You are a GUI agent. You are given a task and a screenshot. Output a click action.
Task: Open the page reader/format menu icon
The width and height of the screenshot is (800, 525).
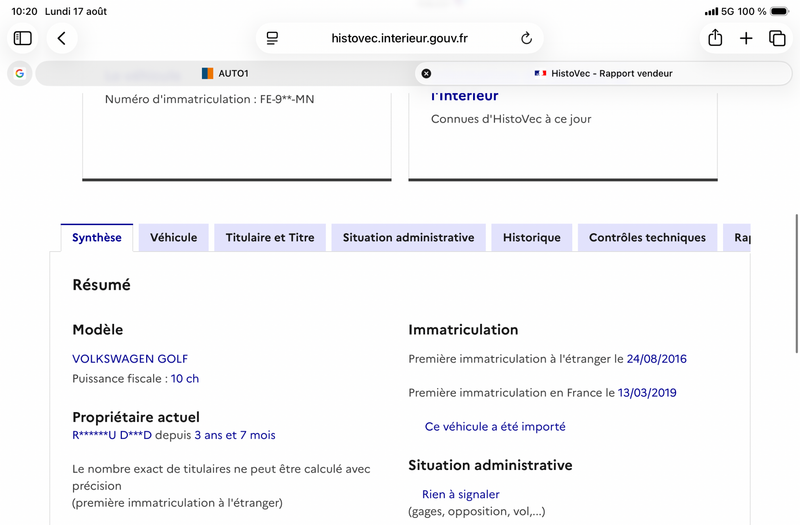pos(272,38)
